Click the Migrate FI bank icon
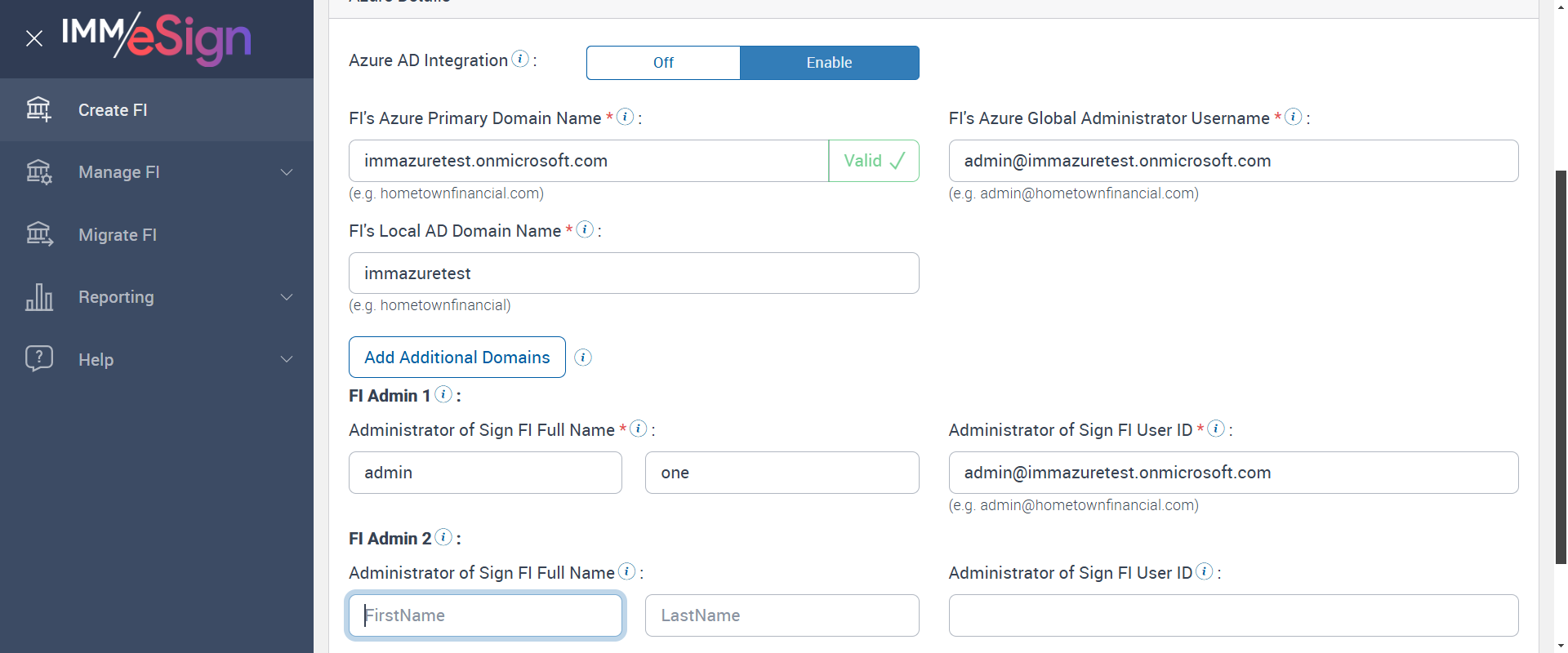Viewport: 1568px width, 653px height. point(38,234)
